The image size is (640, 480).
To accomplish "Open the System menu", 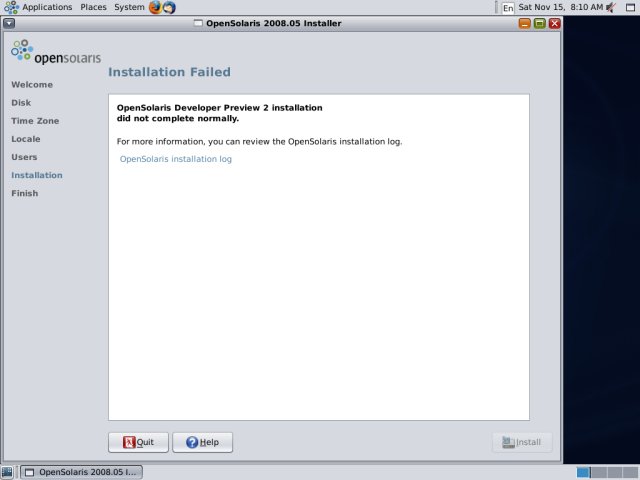I will [129, 7].
